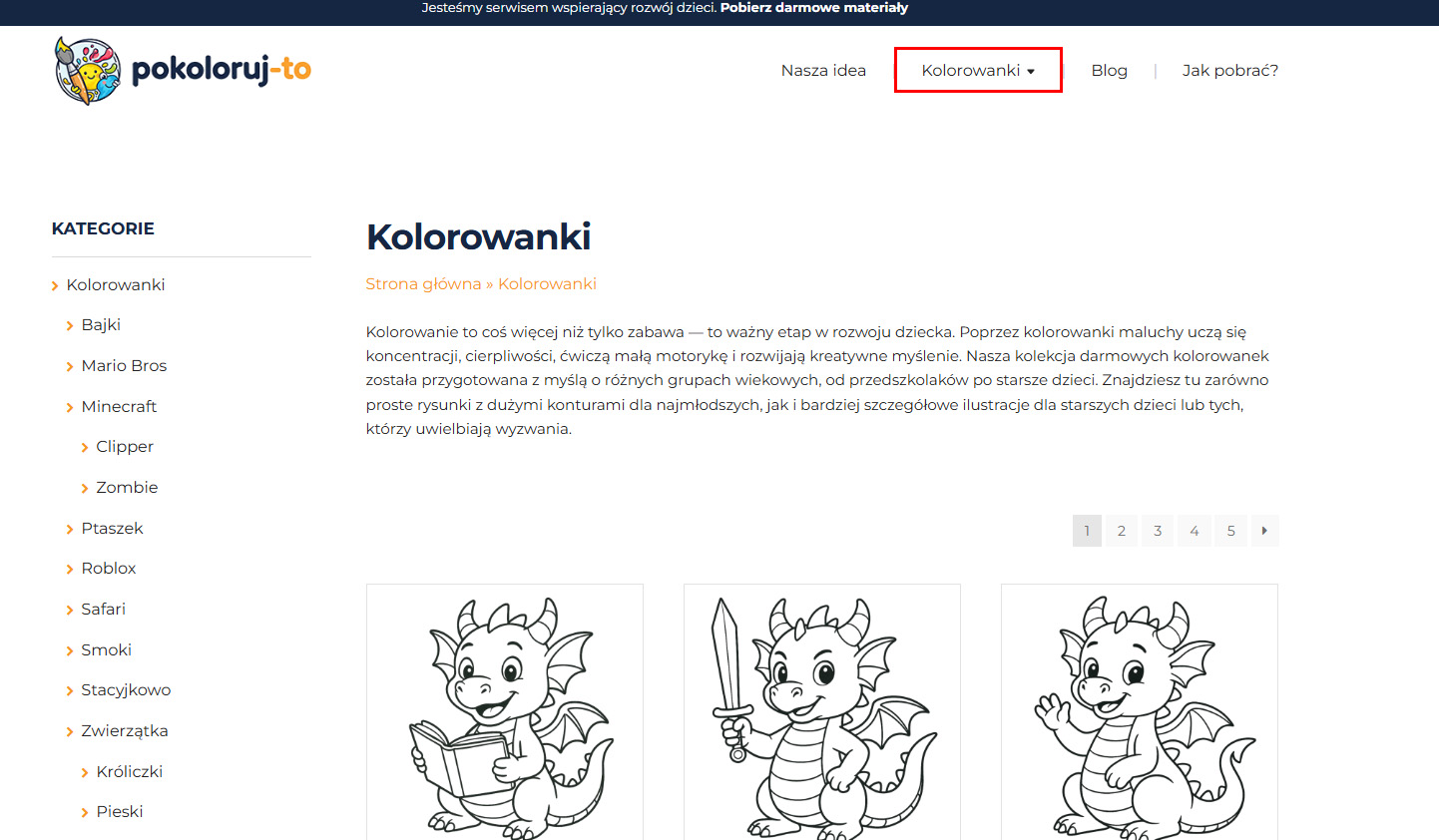Open the waving dragon thumbnail
1439x840 pixels.
coord(1140,712)
